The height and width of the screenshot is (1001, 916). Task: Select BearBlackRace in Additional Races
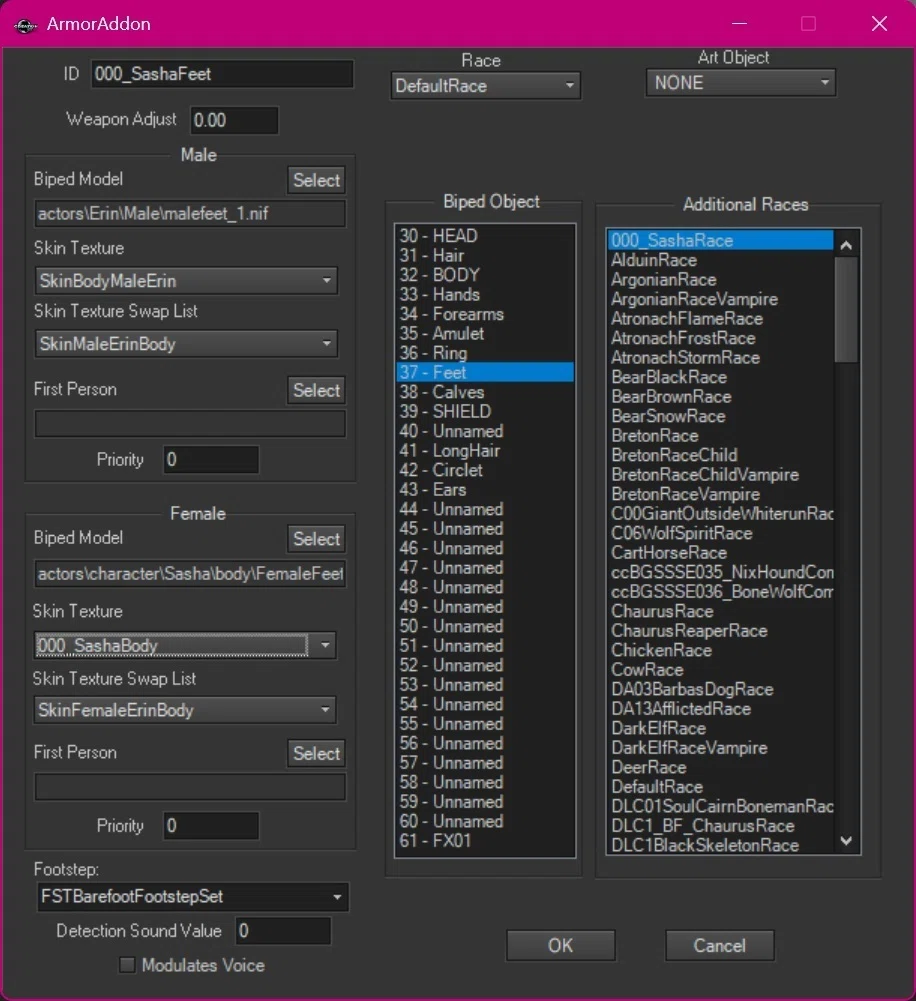click(721, 377)
